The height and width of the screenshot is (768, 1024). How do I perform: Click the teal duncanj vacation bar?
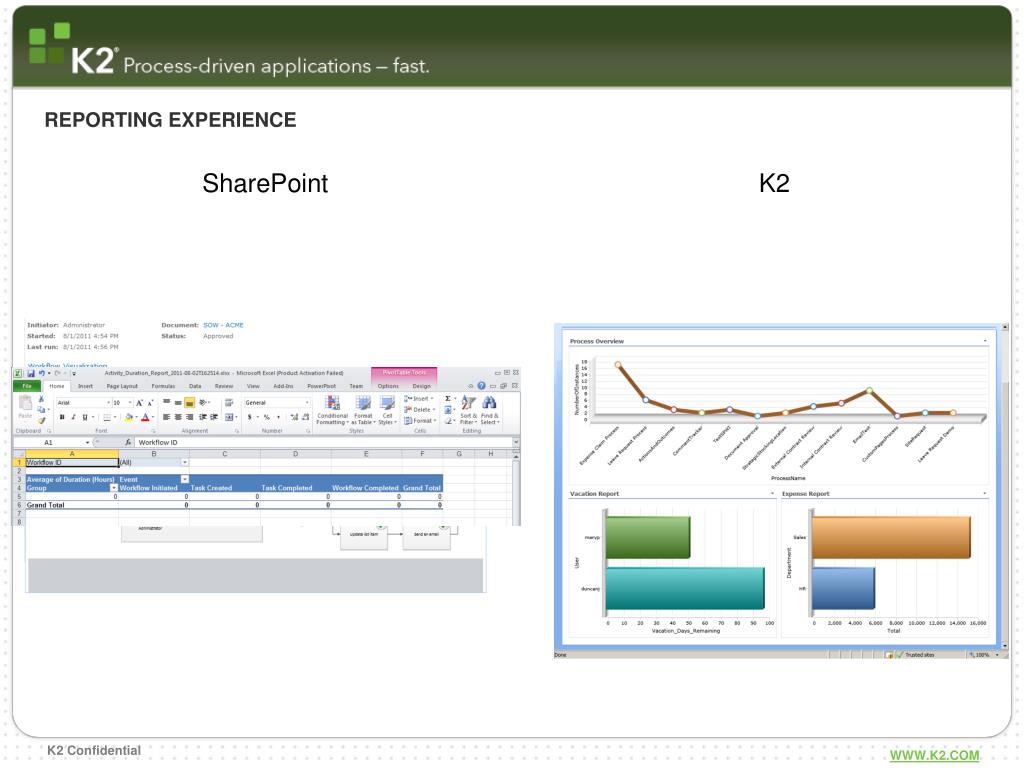[x=685, y=588]
